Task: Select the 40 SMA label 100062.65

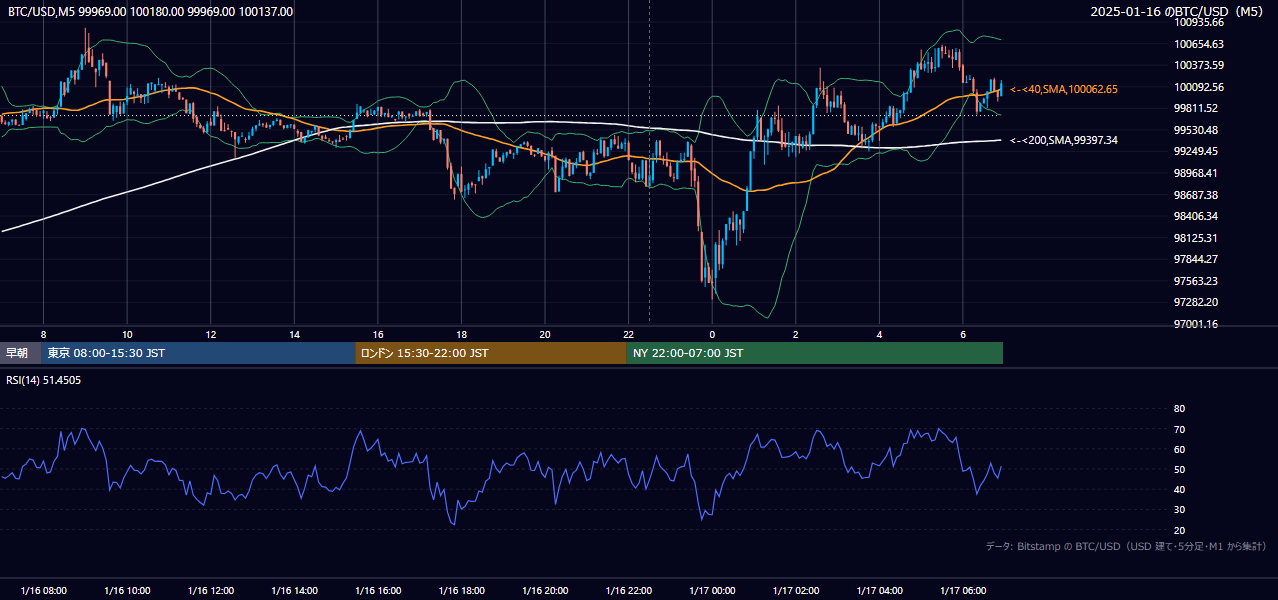Action: [x=1064, y=89]
